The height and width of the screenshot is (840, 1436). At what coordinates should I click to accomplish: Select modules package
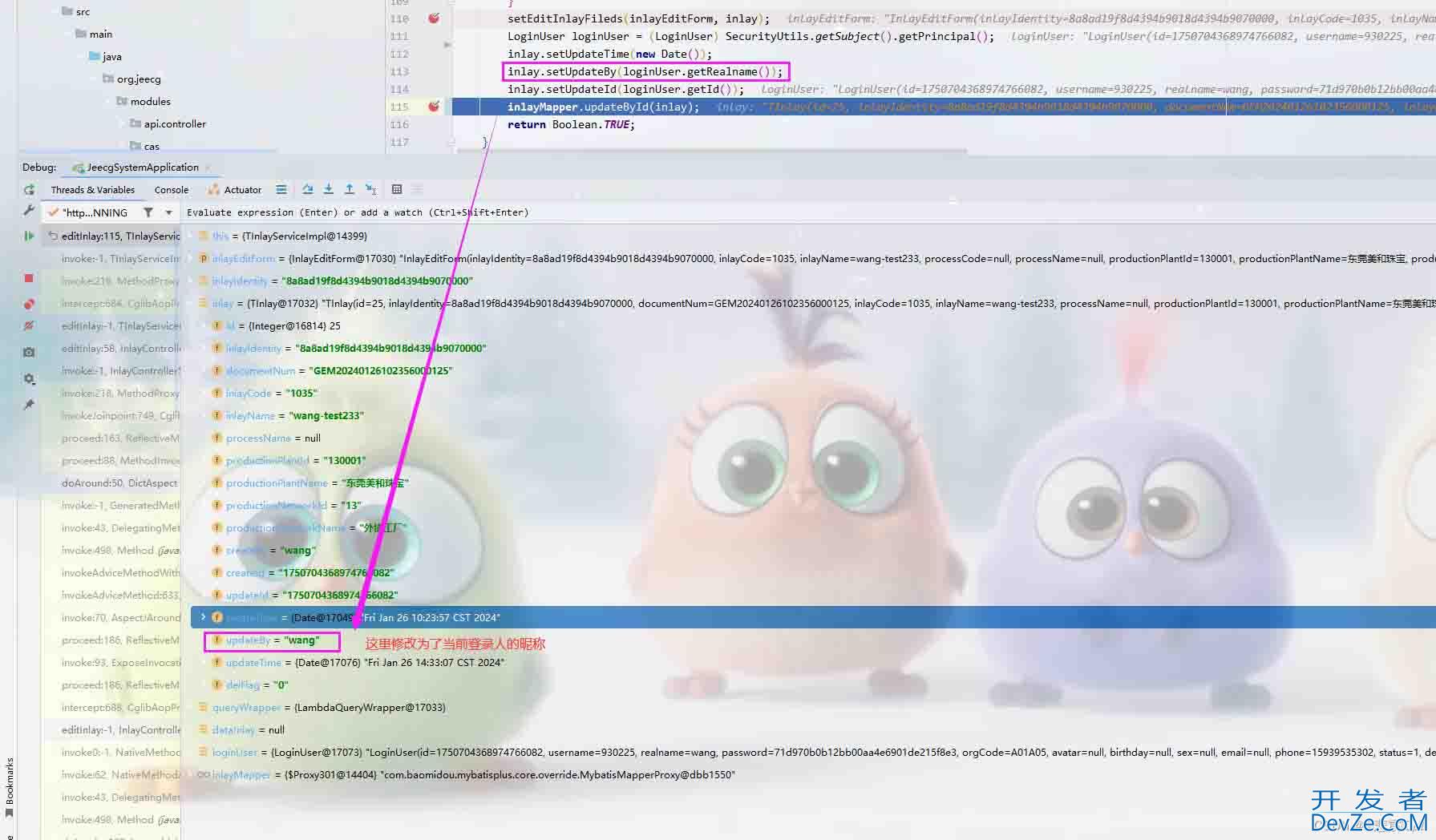point(144,101)
